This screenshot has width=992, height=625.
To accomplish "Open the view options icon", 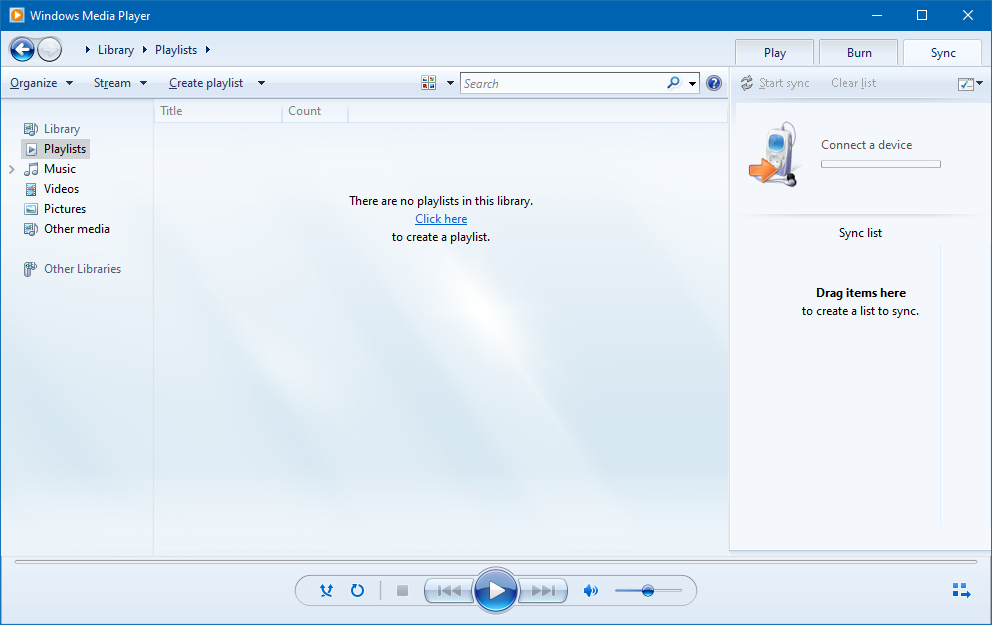I will click(428, 83).
